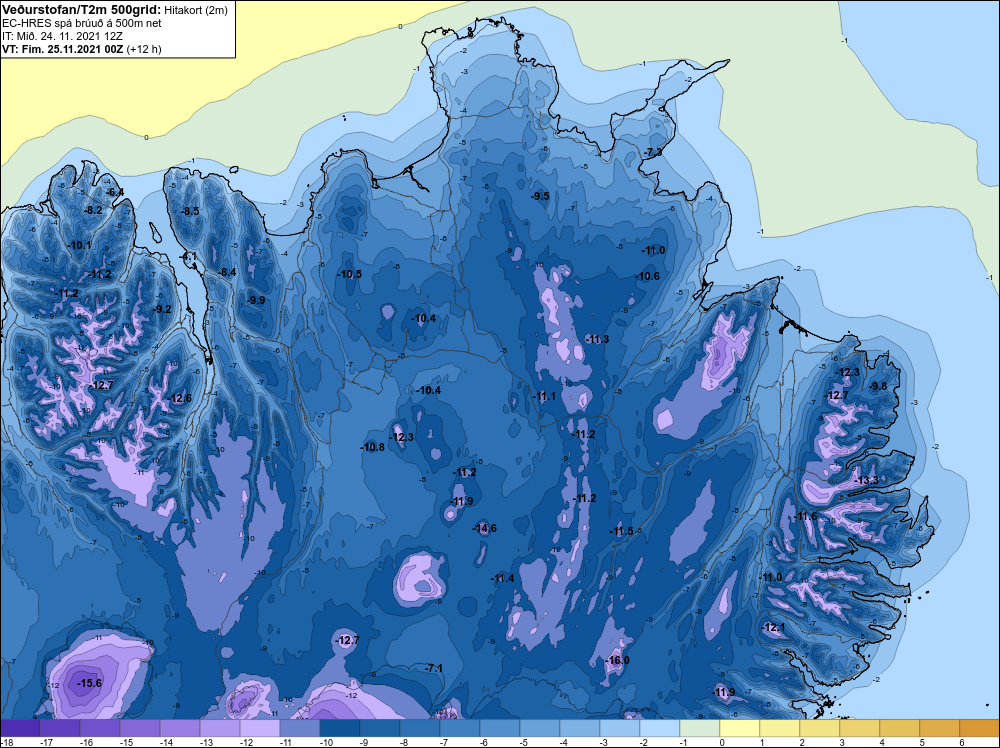Click the '-10.8' temperature value
This screenshot has height=748, width=1000.
372,447
